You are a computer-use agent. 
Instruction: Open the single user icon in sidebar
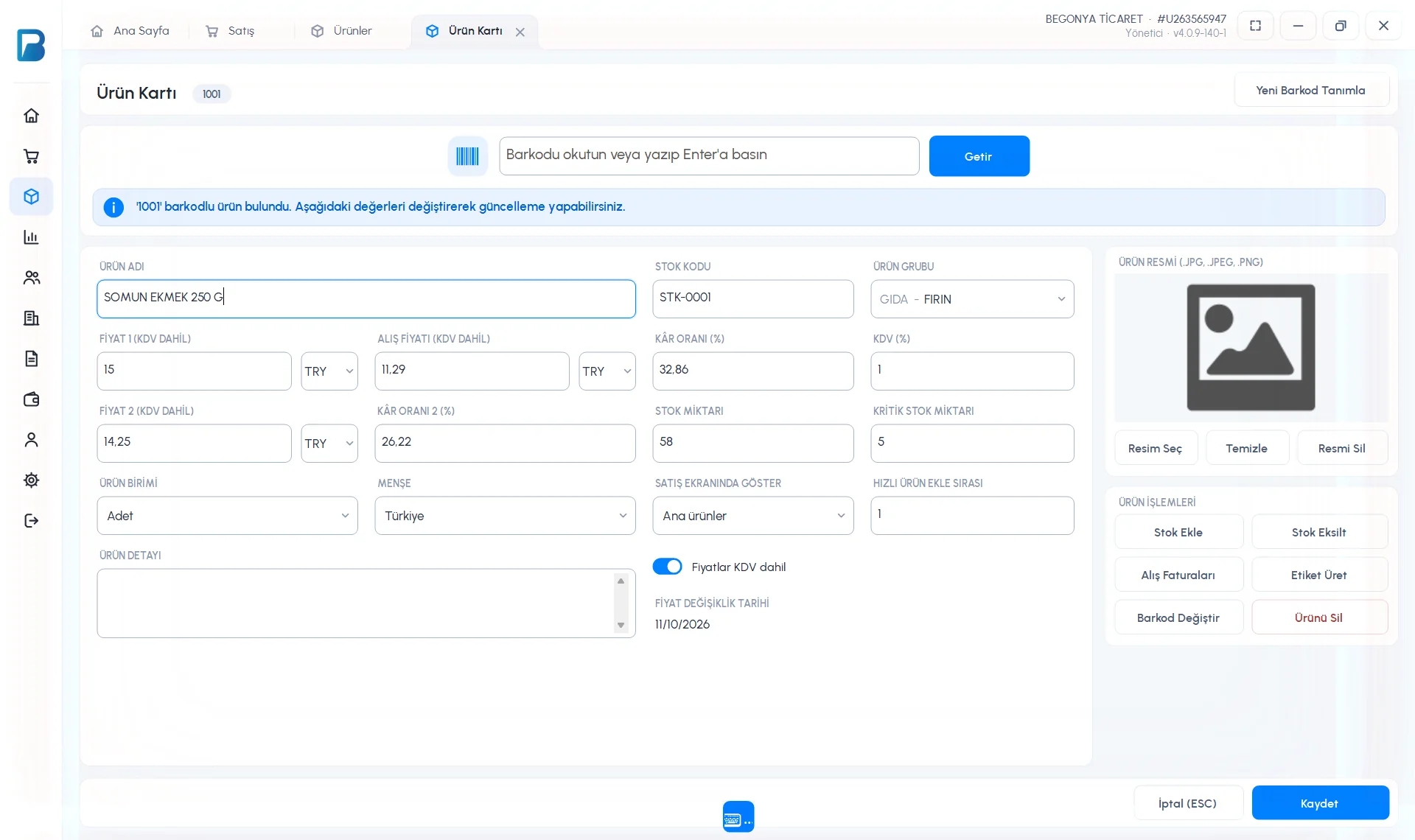click(x=31, y=440)
